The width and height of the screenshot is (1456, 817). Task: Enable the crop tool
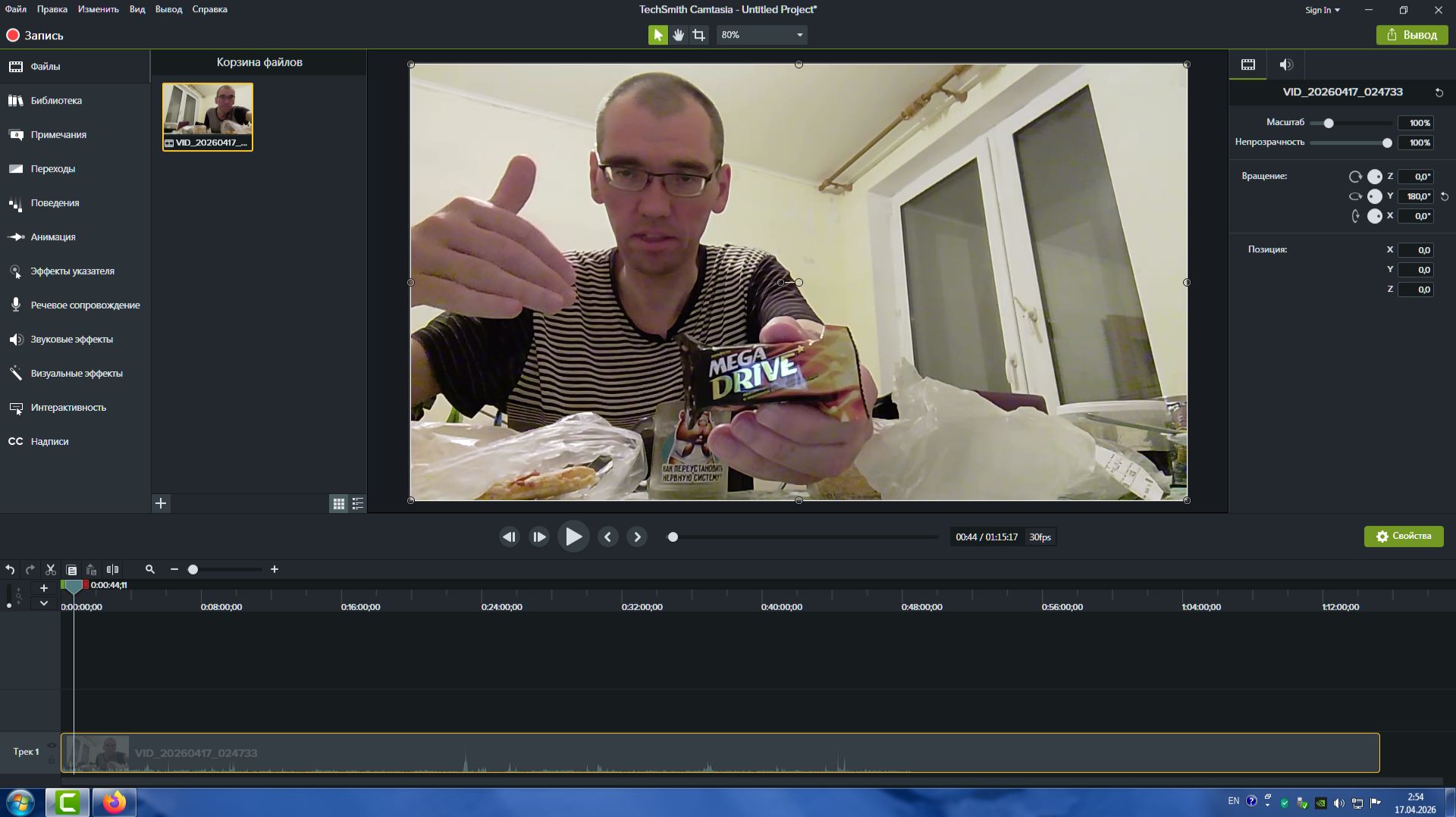699,35
